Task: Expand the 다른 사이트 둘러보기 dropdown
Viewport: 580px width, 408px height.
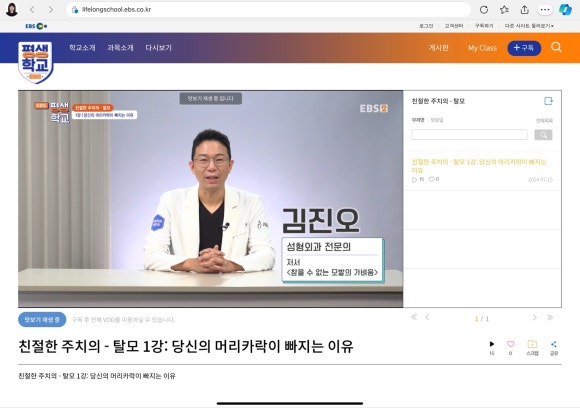Action: point(529,26)
